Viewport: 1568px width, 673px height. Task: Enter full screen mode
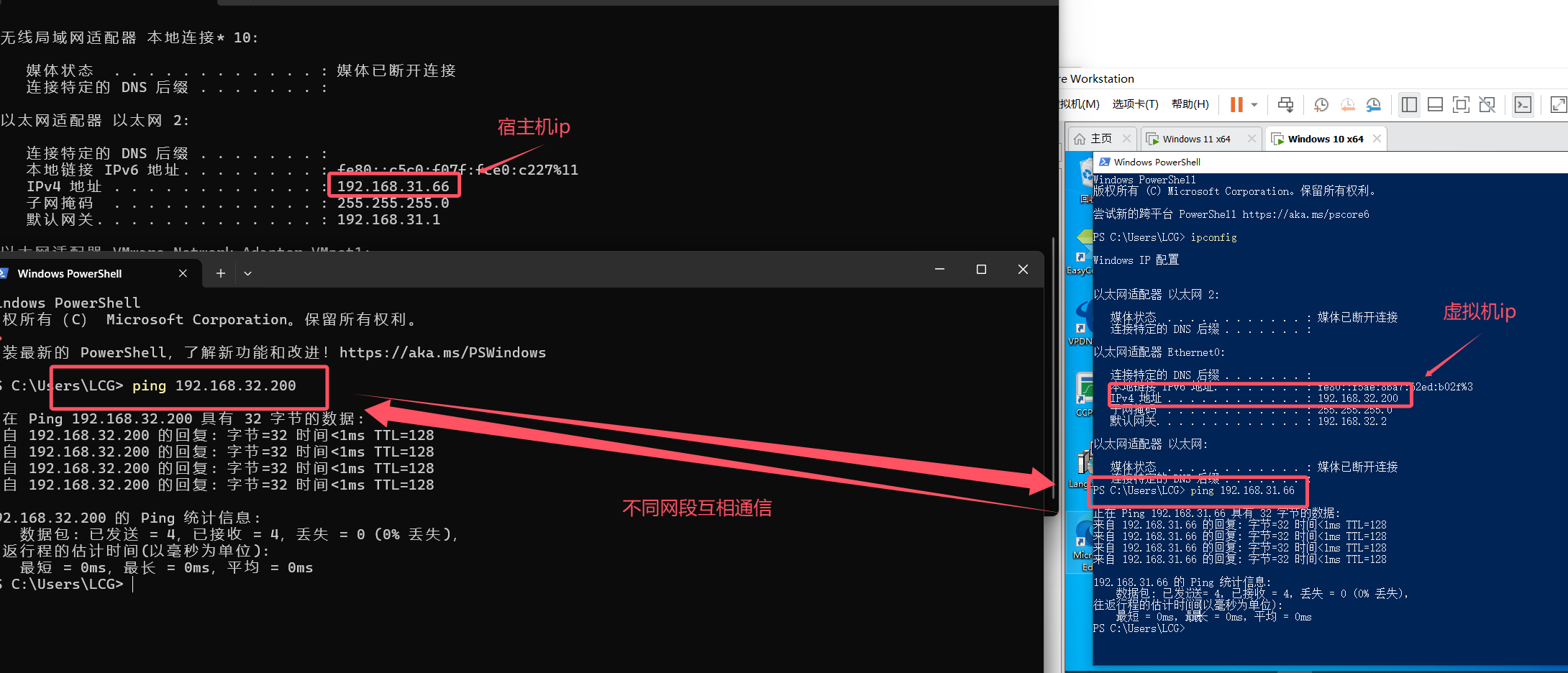pyautogui.click(x=1461, y=105)
